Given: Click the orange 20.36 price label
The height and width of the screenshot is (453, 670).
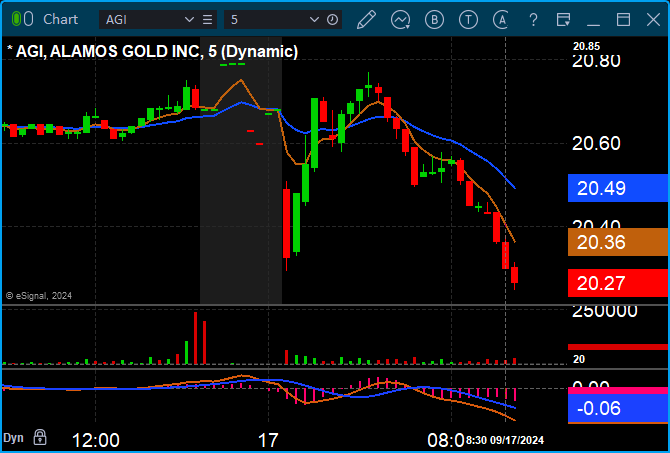Looking at the screenshot, I should point(618,242).
